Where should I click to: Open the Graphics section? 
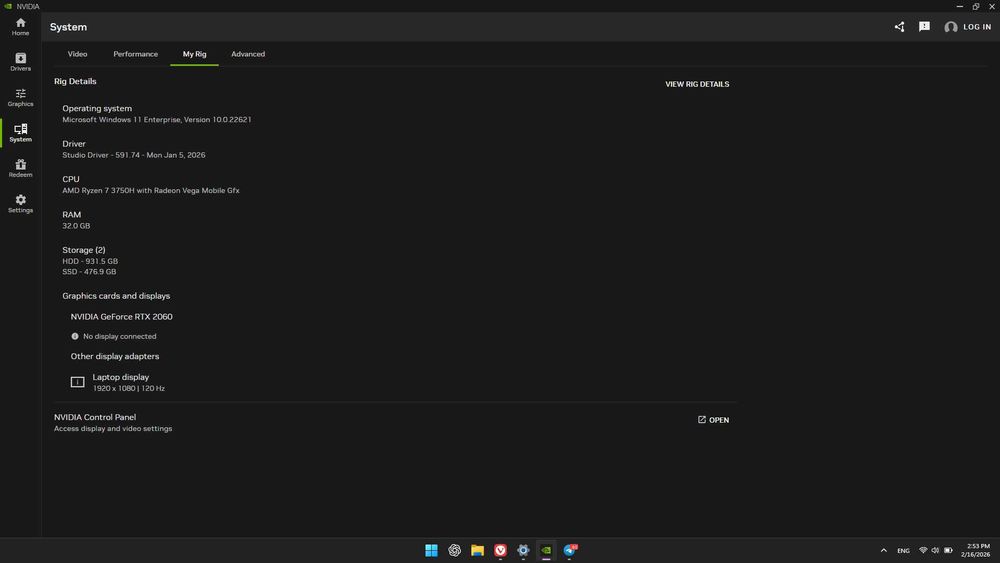pyautogui.click(x=20, y=98)
